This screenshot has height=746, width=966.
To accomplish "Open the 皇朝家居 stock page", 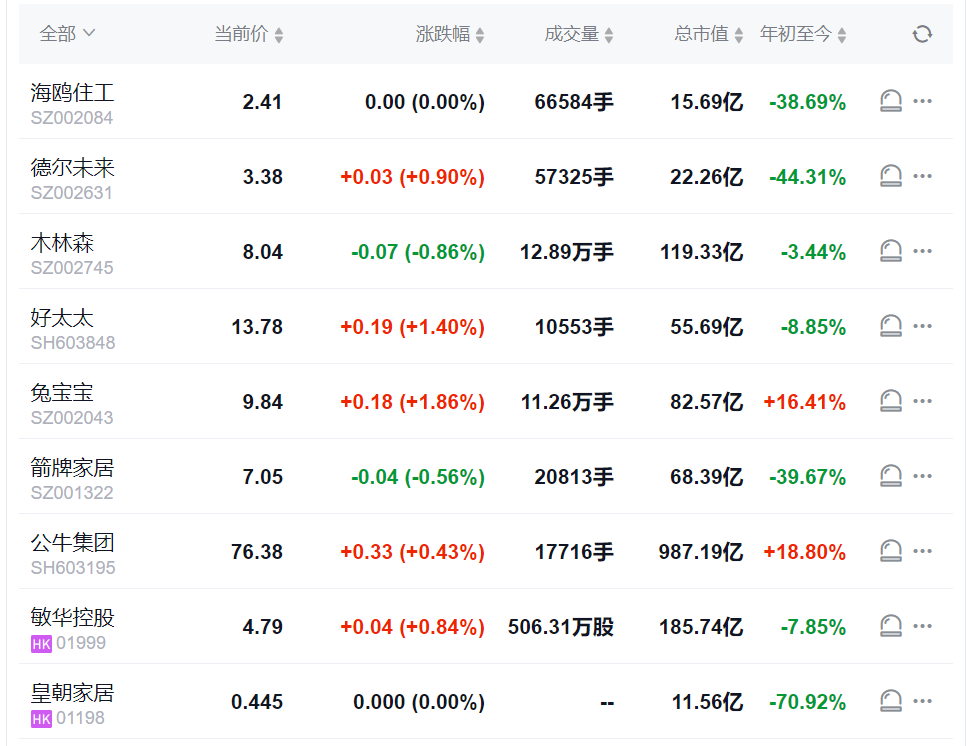I will point(72,693).
